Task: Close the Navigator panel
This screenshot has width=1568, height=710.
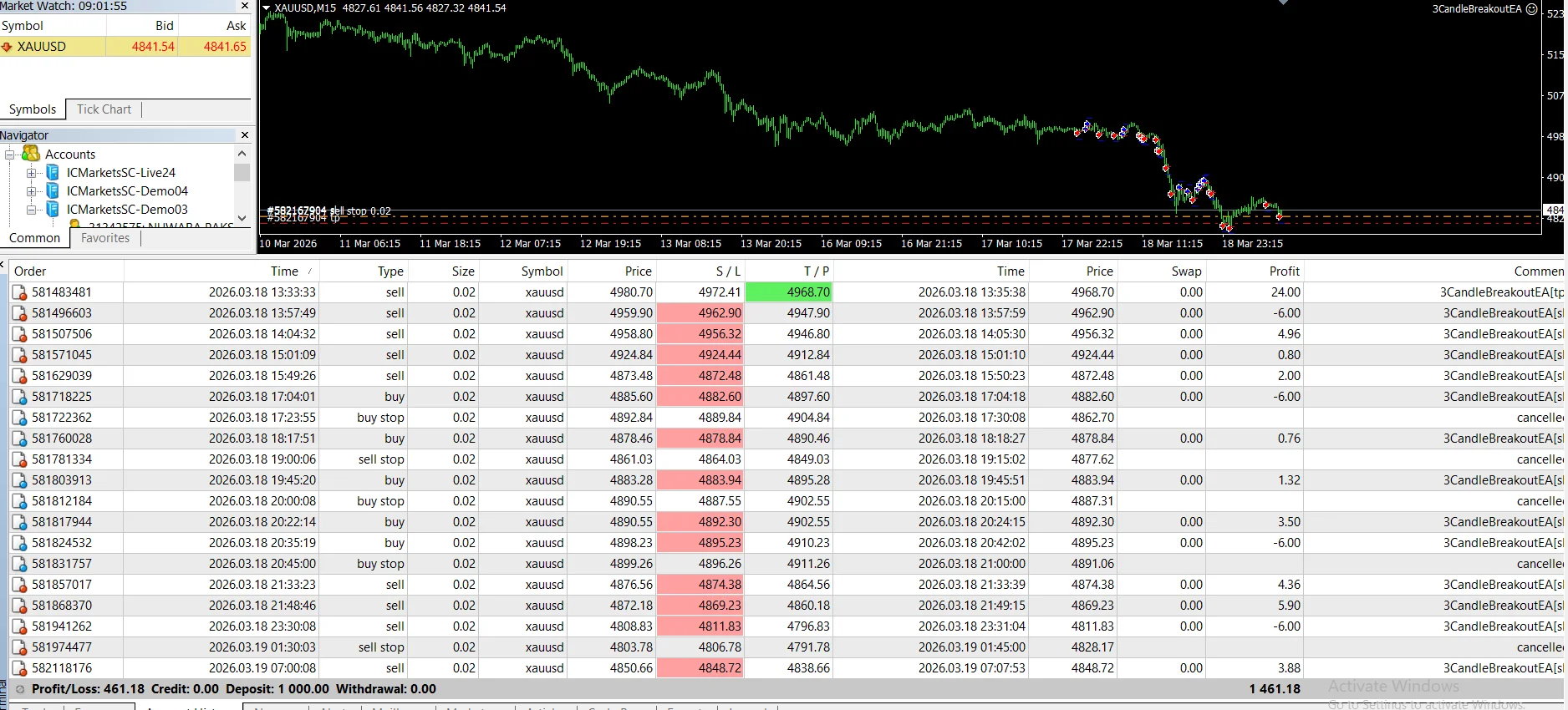Action: 244,135
